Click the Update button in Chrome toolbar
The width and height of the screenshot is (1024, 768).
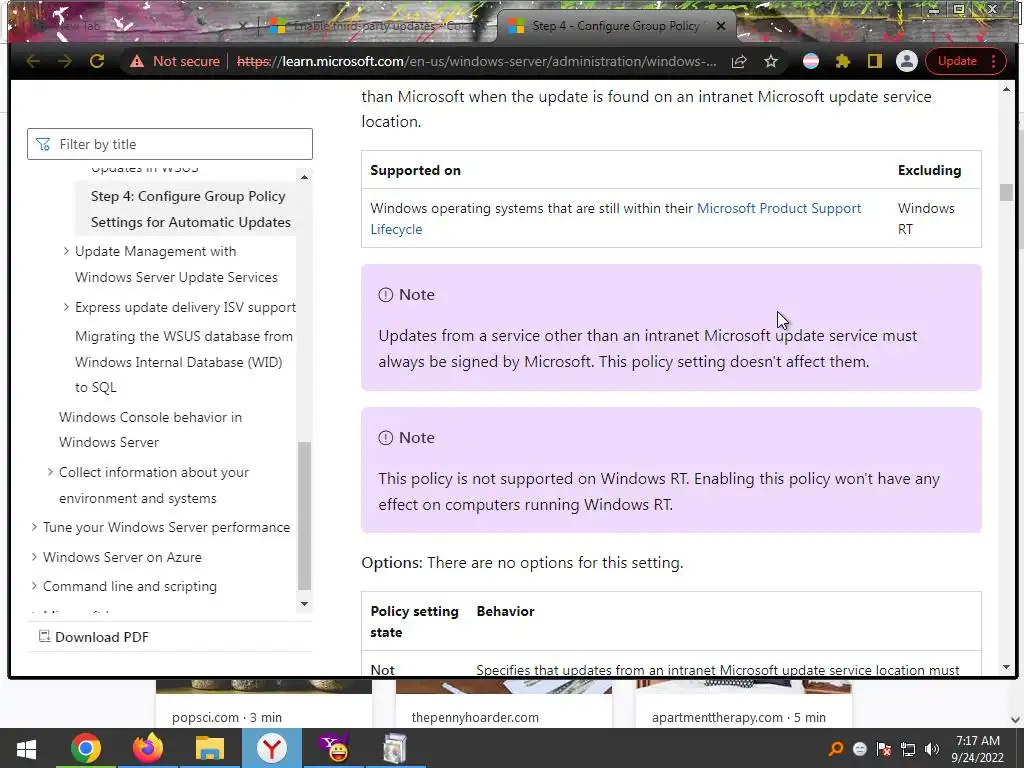pyautogui.click(x=957, y=61)
